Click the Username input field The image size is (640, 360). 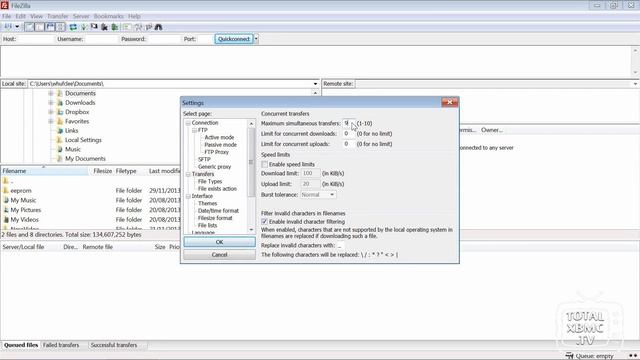[x=101, y=39]
